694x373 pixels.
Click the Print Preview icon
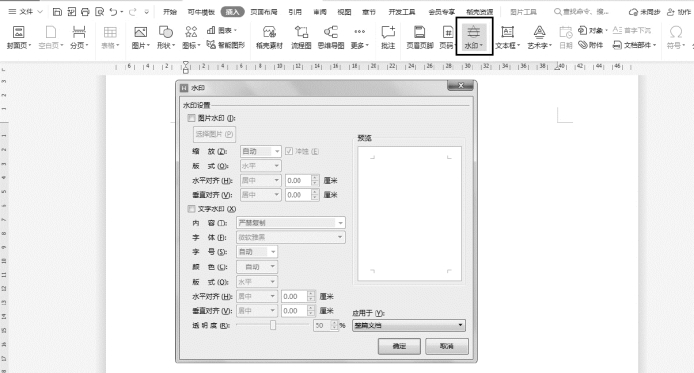(x=99, y=12)
